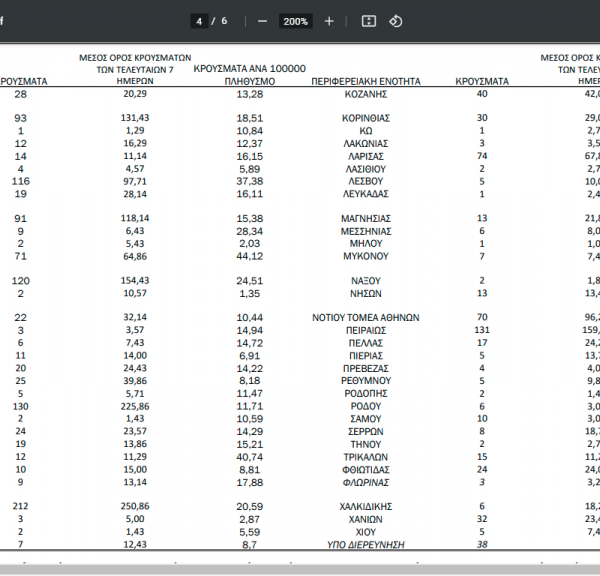This screenshot has width=600, height=576.
Task: Click the ΠΕΛΛΑΣ row name
Action: click(x=366, y=343)
